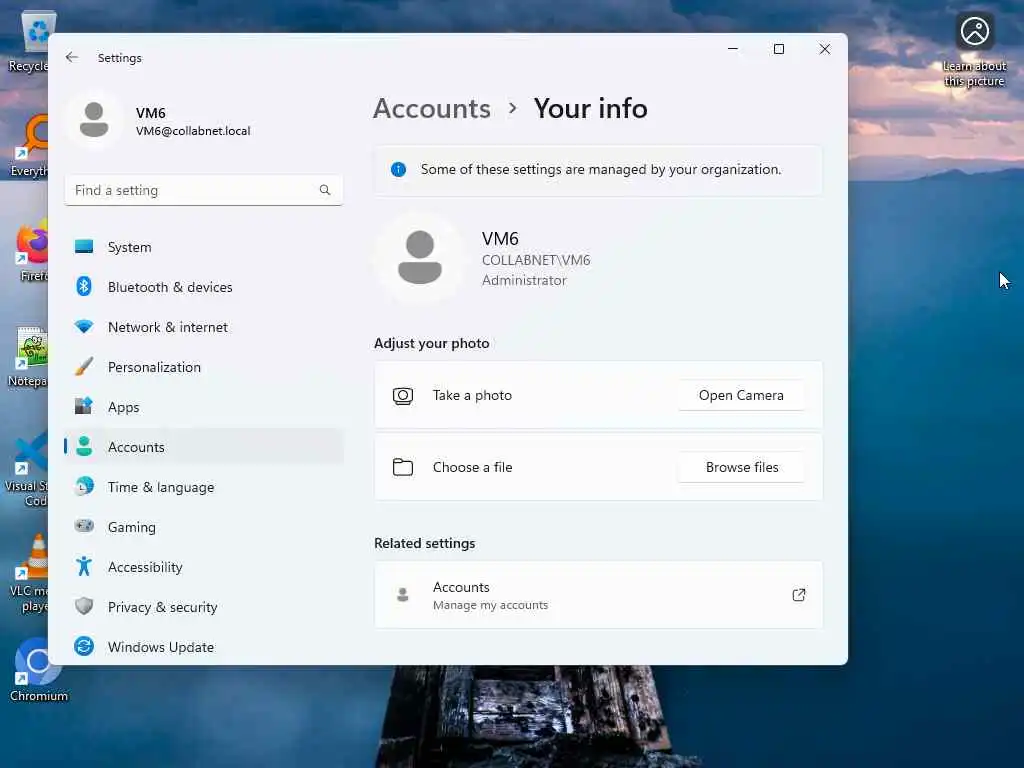Viewport: 1024px width, 768px height.
Task: Click the Gaming label in sidebar
Action: point(132,527)
